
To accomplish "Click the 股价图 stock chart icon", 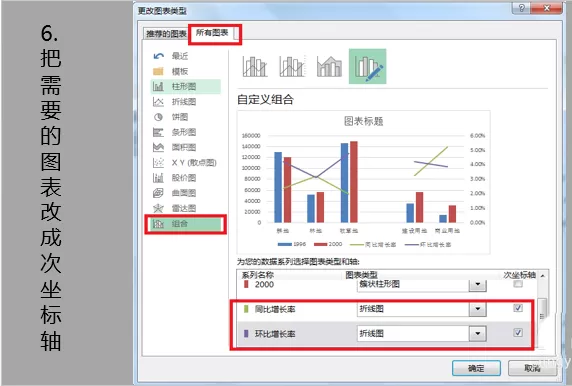I will 158,178.
